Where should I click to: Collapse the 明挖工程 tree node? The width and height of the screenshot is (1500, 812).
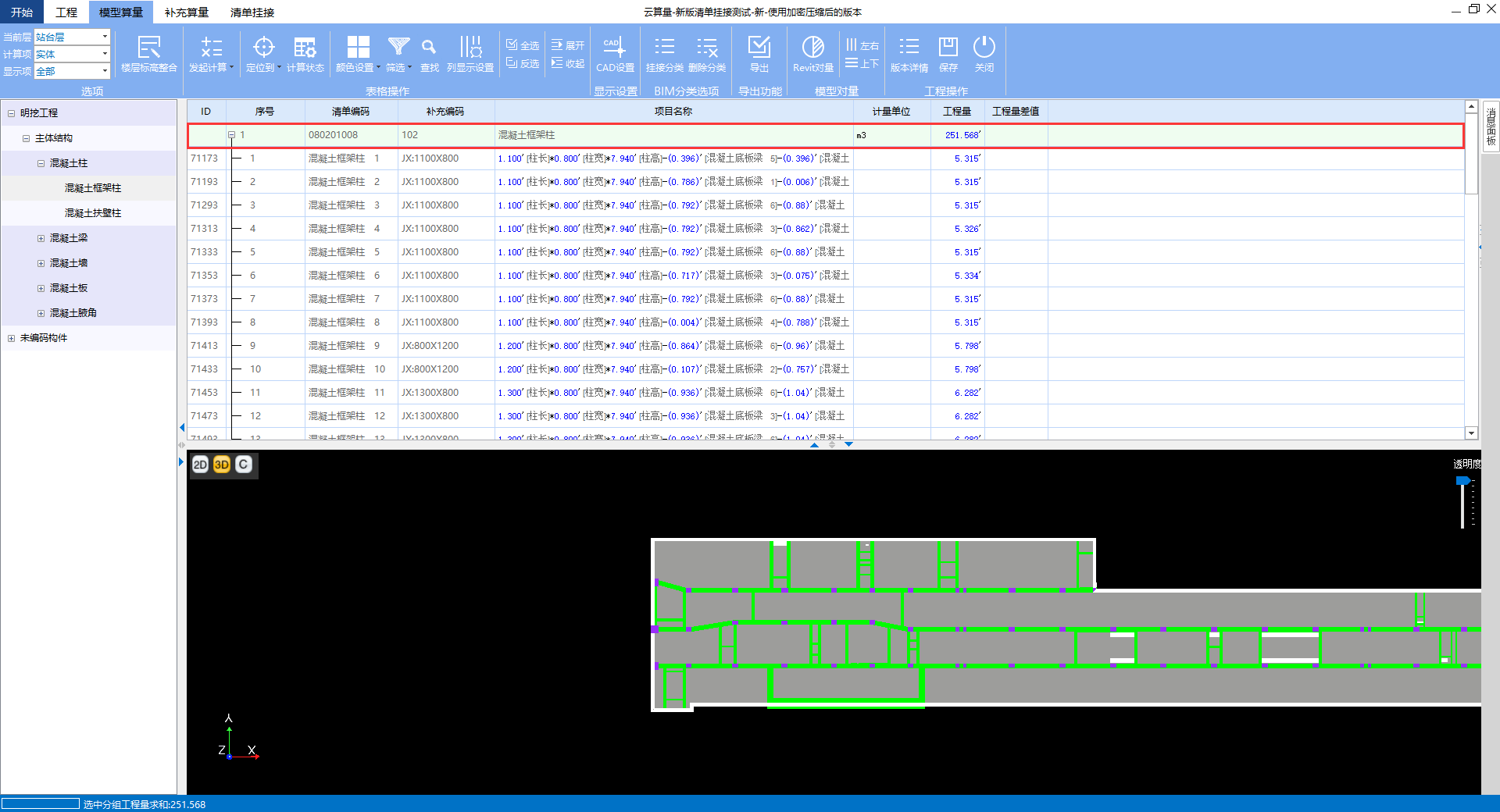pos(11,113)
